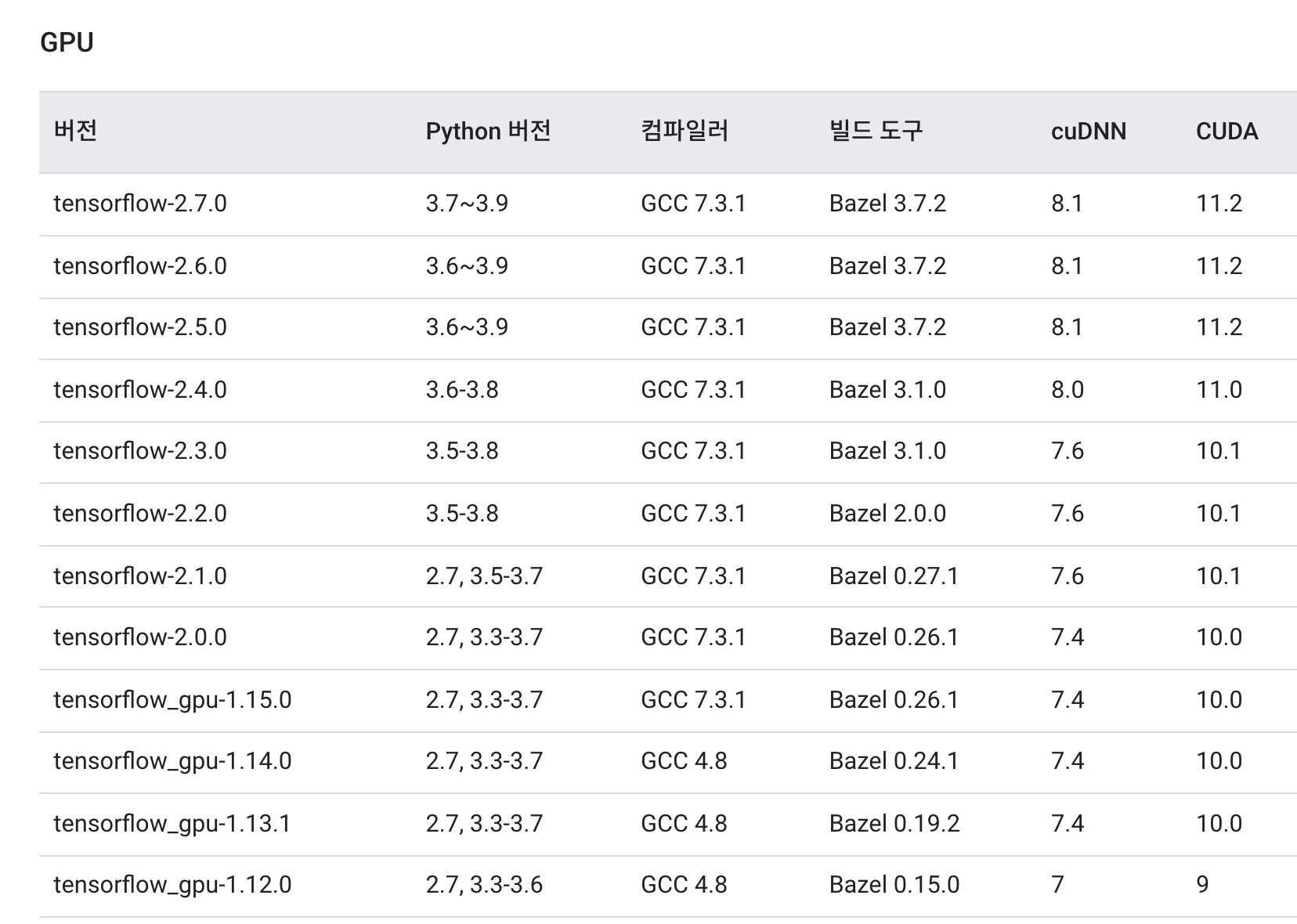Screen dimensions: 1297x924
Task: Click cuDNN 7.6 in tensorflow-2.1.0 row
Action: pyautogui.click(x=1068, y=576)
